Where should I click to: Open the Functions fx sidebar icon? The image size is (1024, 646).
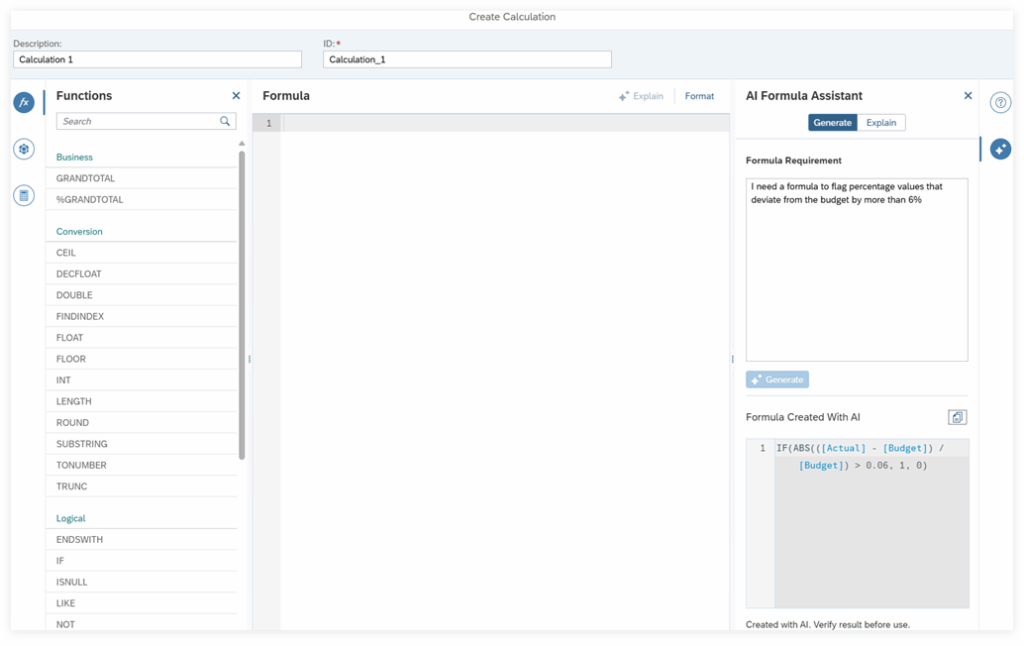[x=24, y=102]
